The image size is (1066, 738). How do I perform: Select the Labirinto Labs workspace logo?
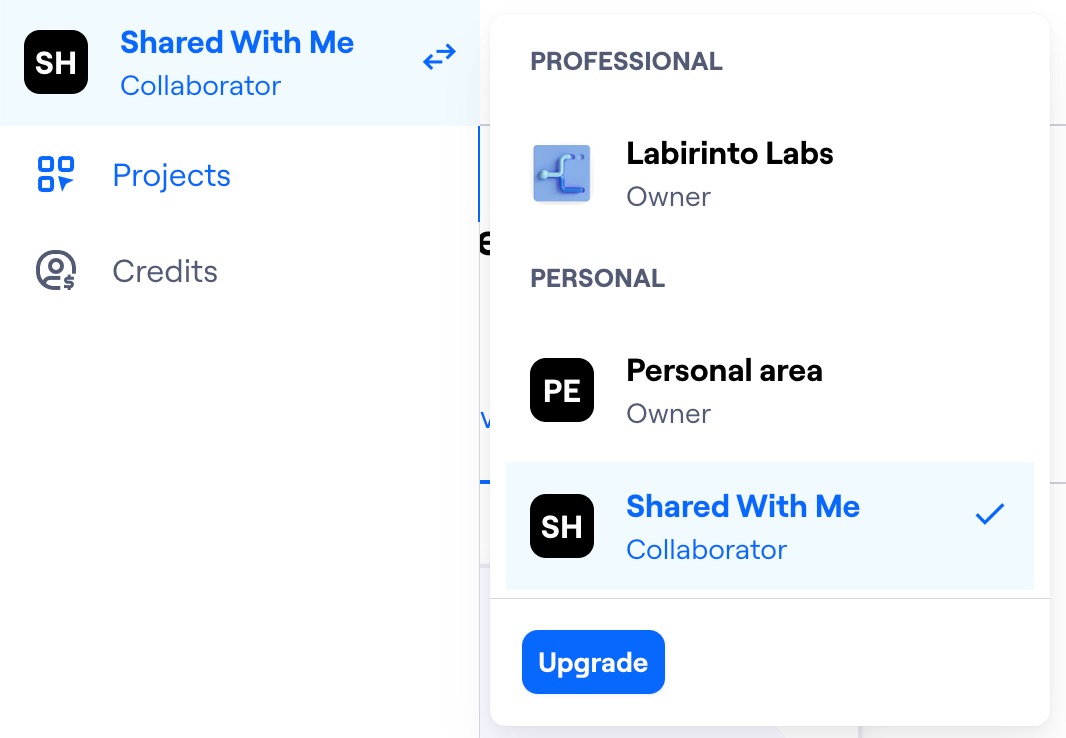pos(562,174)
